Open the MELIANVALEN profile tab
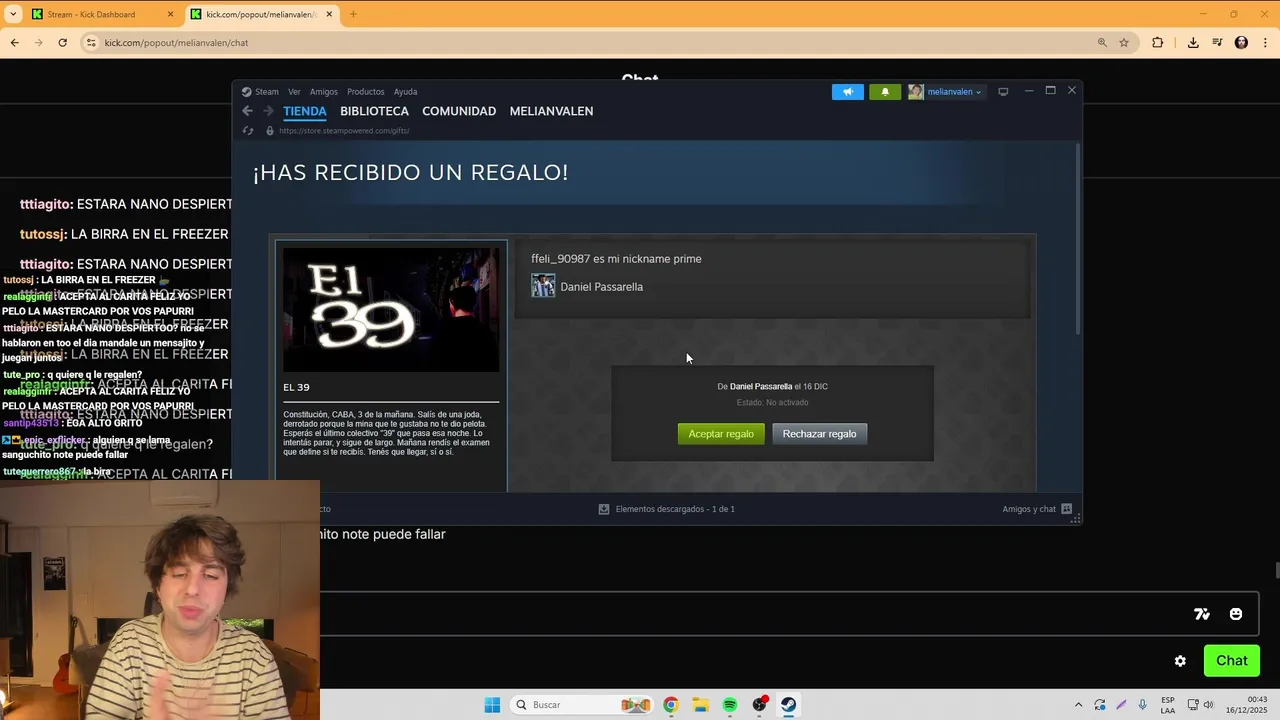This screenshot has height=720, width=1280. point(551,111)
